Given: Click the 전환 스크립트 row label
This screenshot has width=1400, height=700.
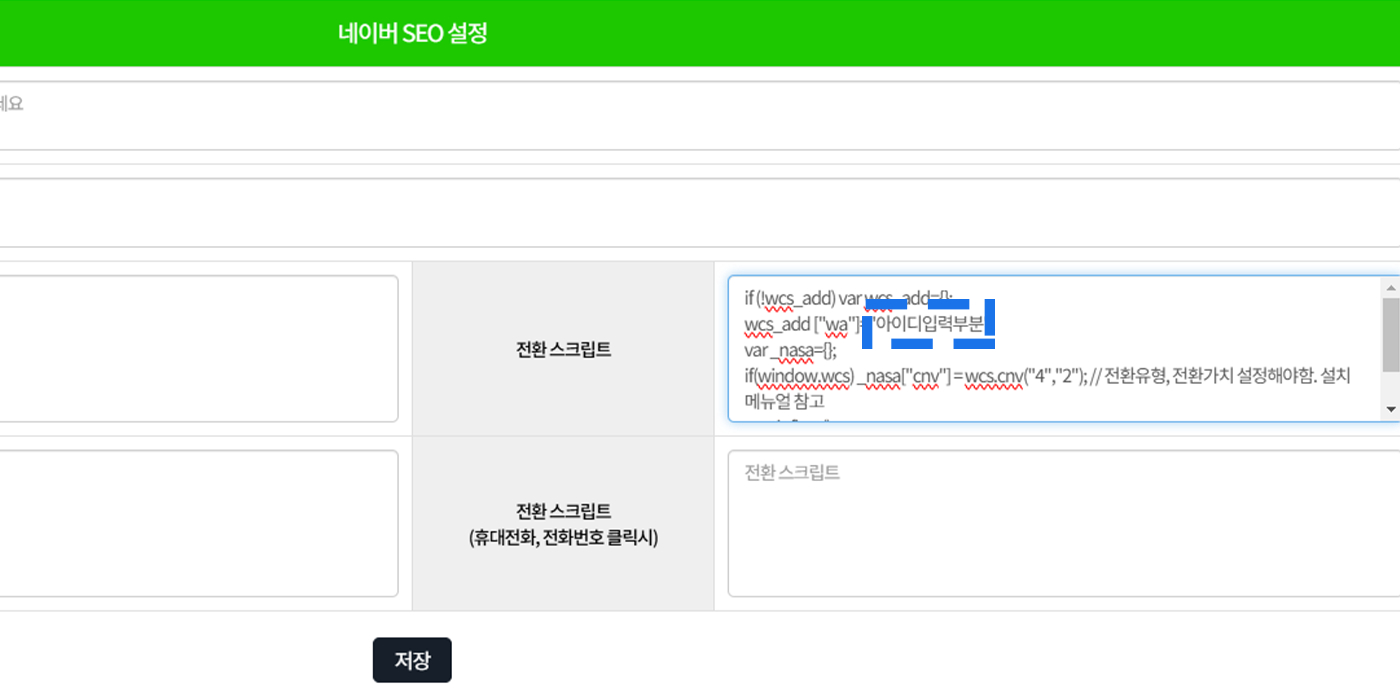Looking at the screenshot, I should [563, 349].
